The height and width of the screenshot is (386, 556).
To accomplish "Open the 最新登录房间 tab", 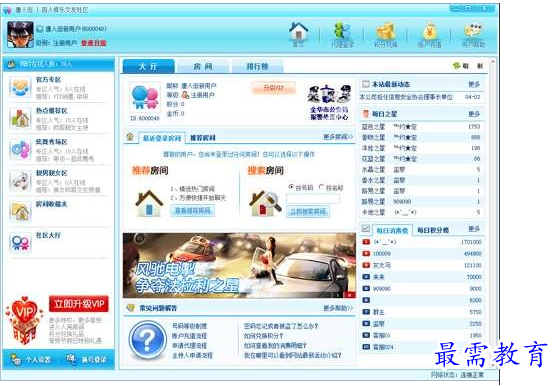I will point(162,138).
